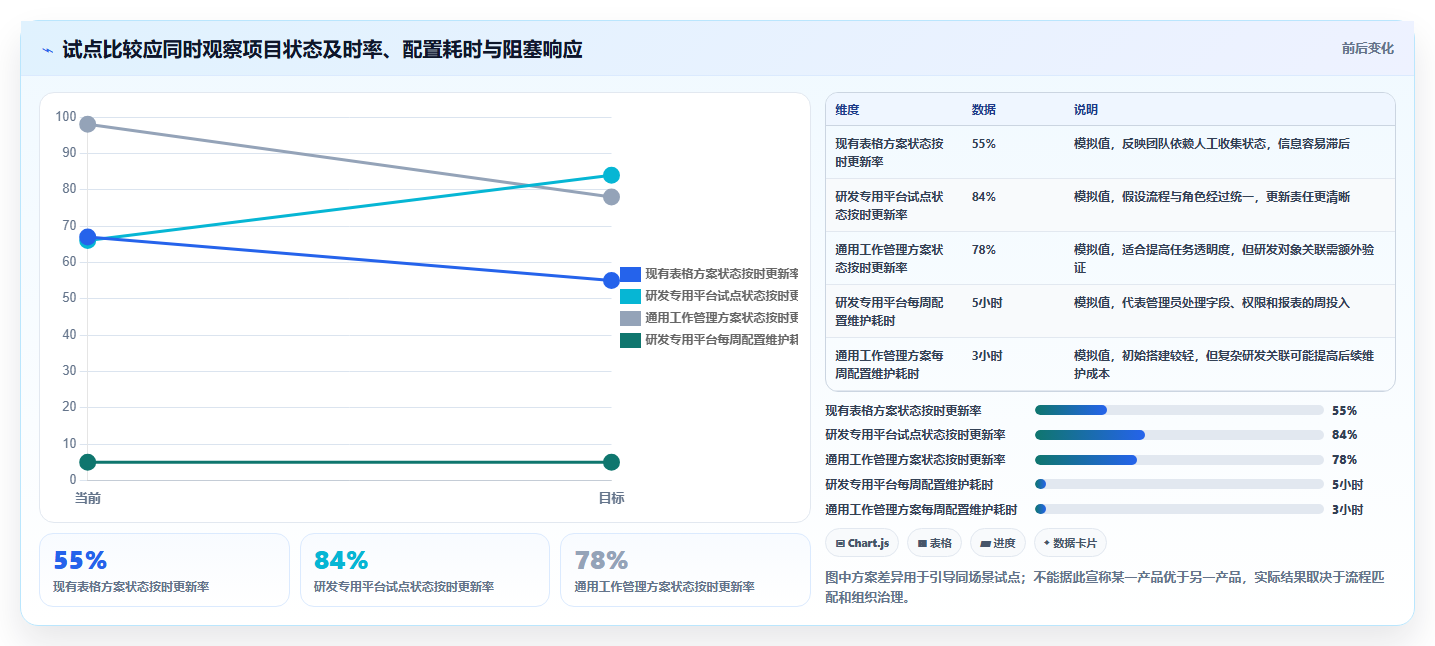The width and height of the screenshot is (1435, 646).
Task: Click the 数据 column header
Action: coord(983,110)
